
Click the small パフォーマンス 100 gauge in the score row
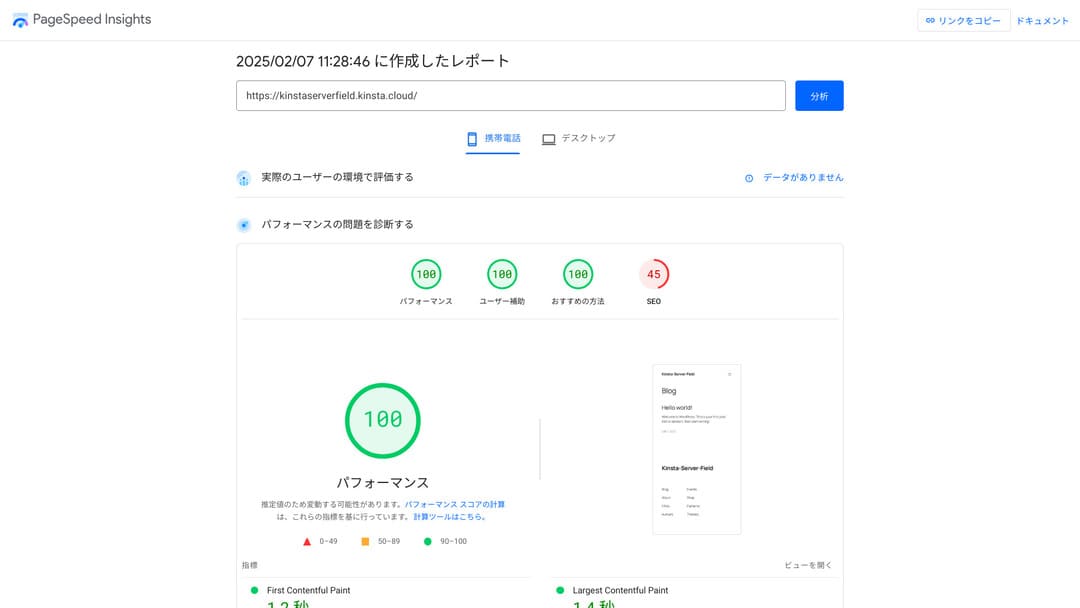tap(426, 274)
